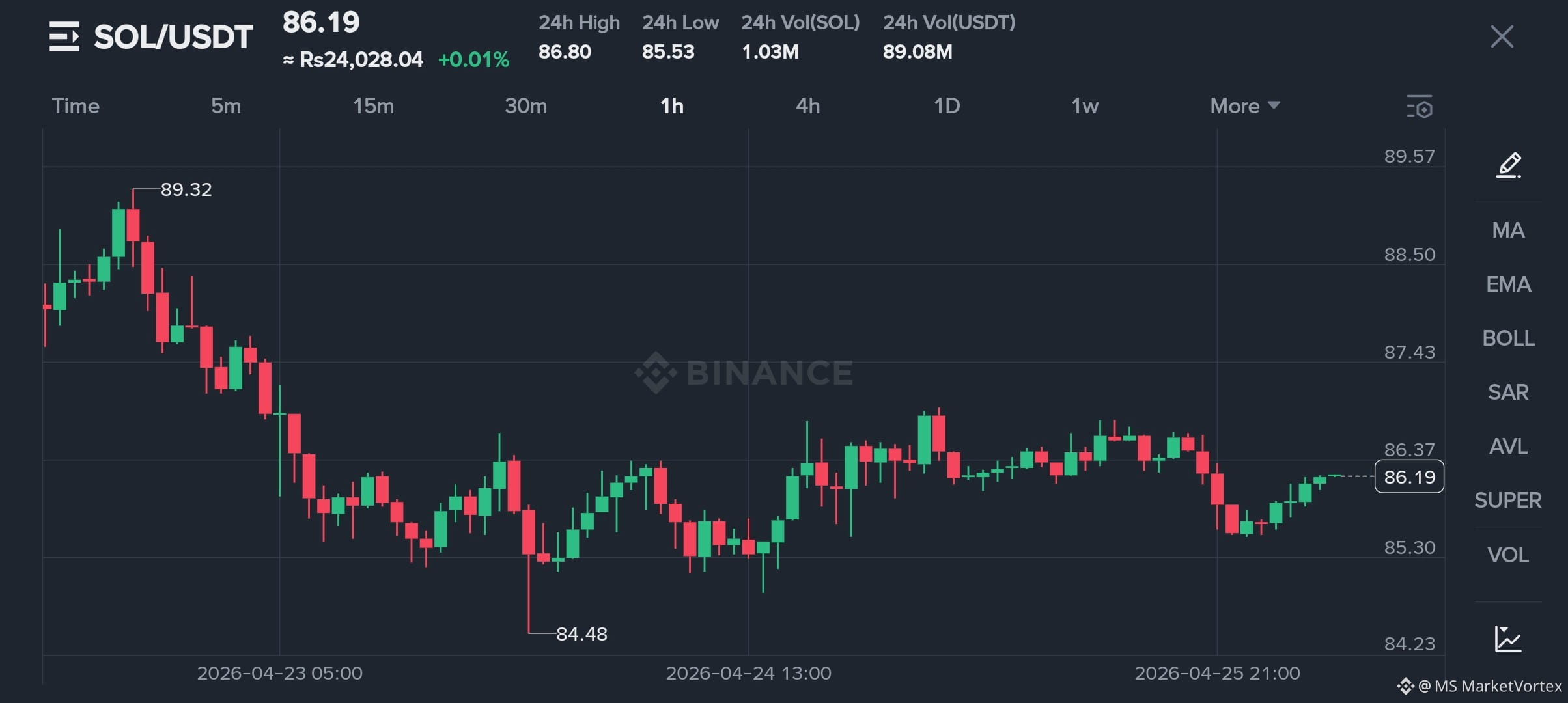Show the VOL volume indicator

click(1508, 555)
